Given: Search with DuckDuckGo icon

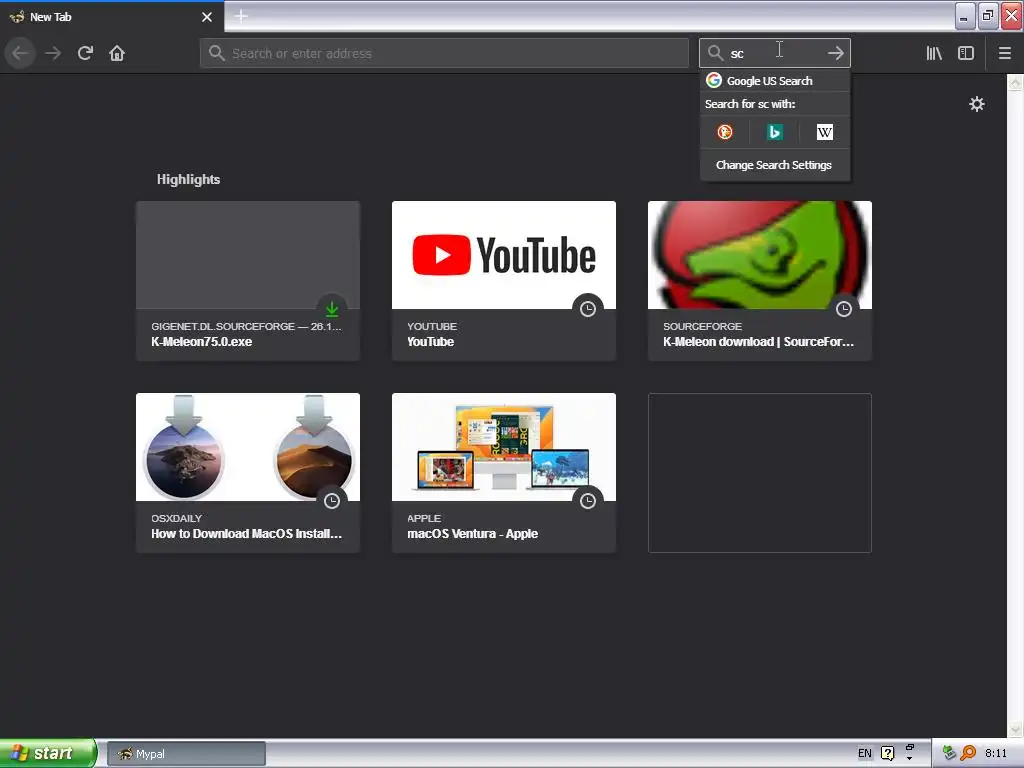Looking at the screenshot, I should [x=725, y=132].
